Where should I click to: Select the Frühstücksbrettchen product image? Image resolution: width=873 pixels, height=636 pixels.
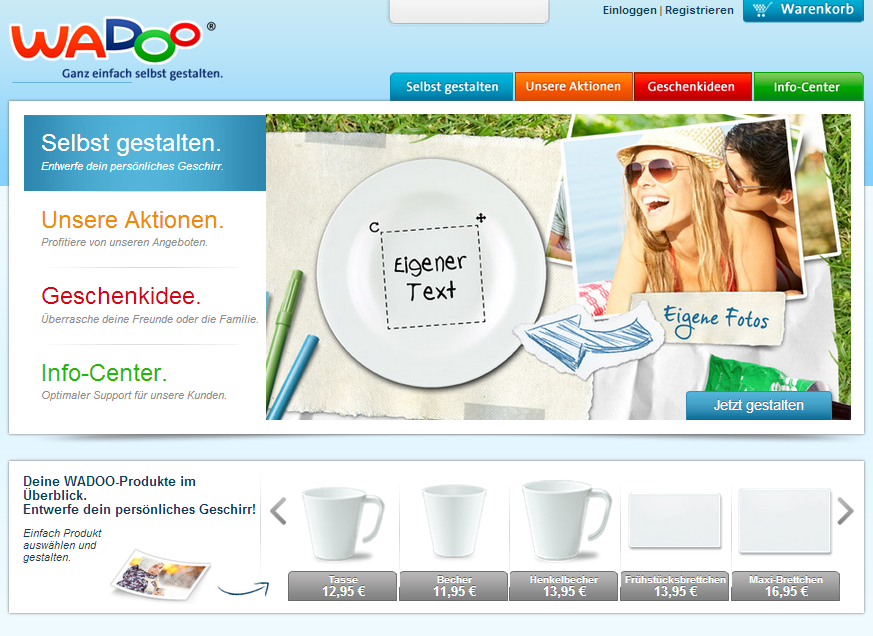(675, 521)
